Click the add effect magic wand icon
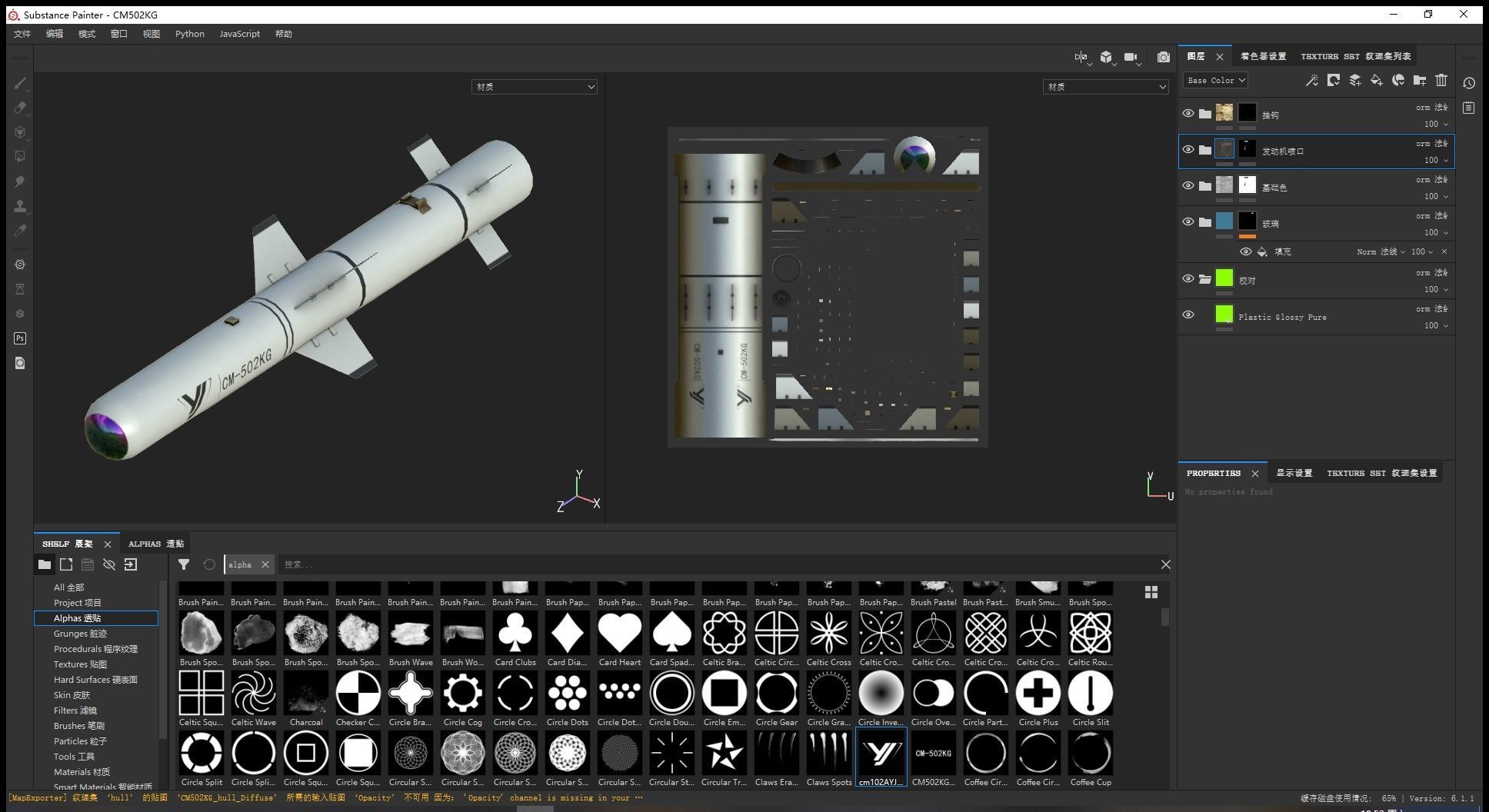 point(1312,80)
